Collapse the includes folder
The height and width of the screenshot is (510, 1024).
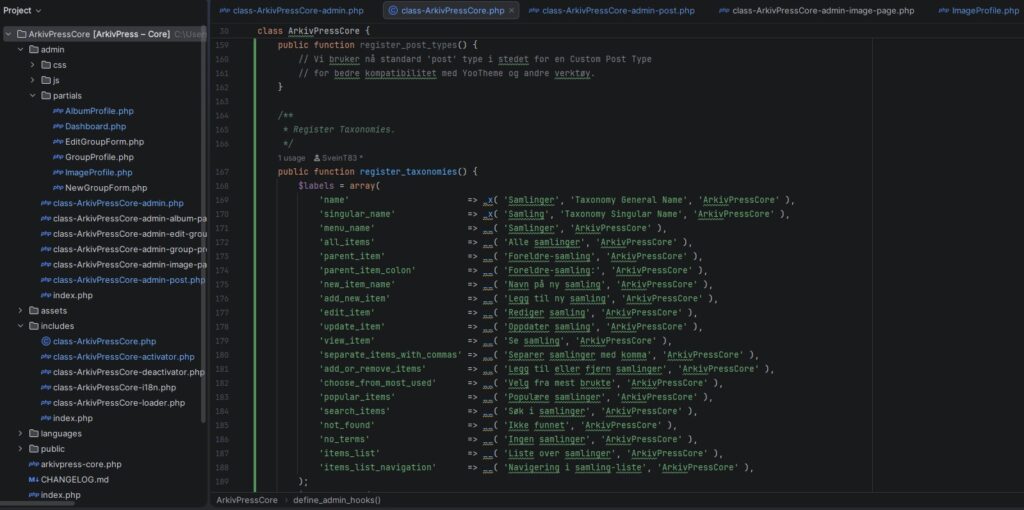(21, 326)
